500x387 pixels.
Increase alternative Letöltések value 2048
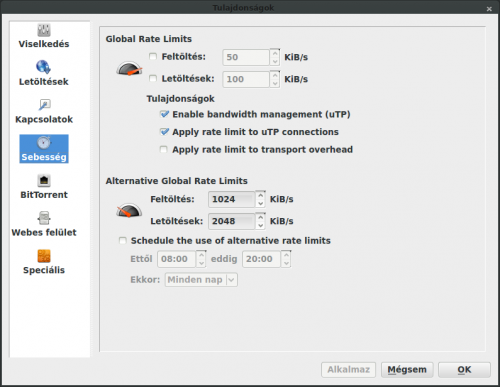pyautogui.click(x=260, y=217)
